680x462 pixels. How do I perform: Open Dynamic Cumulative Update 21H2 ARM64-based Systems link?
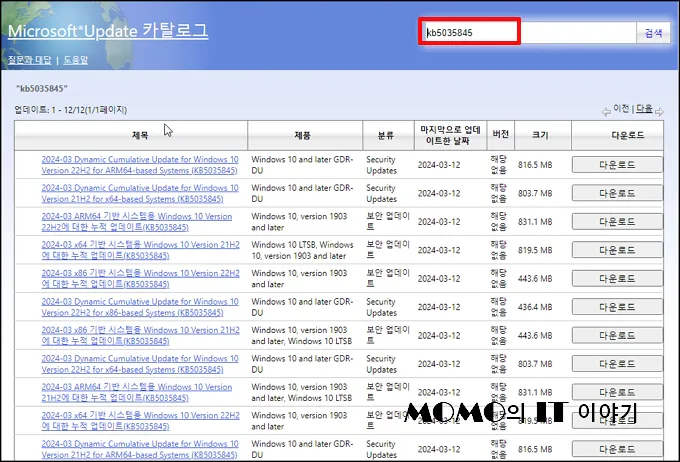pyautogui.click(x=140, y=449)
